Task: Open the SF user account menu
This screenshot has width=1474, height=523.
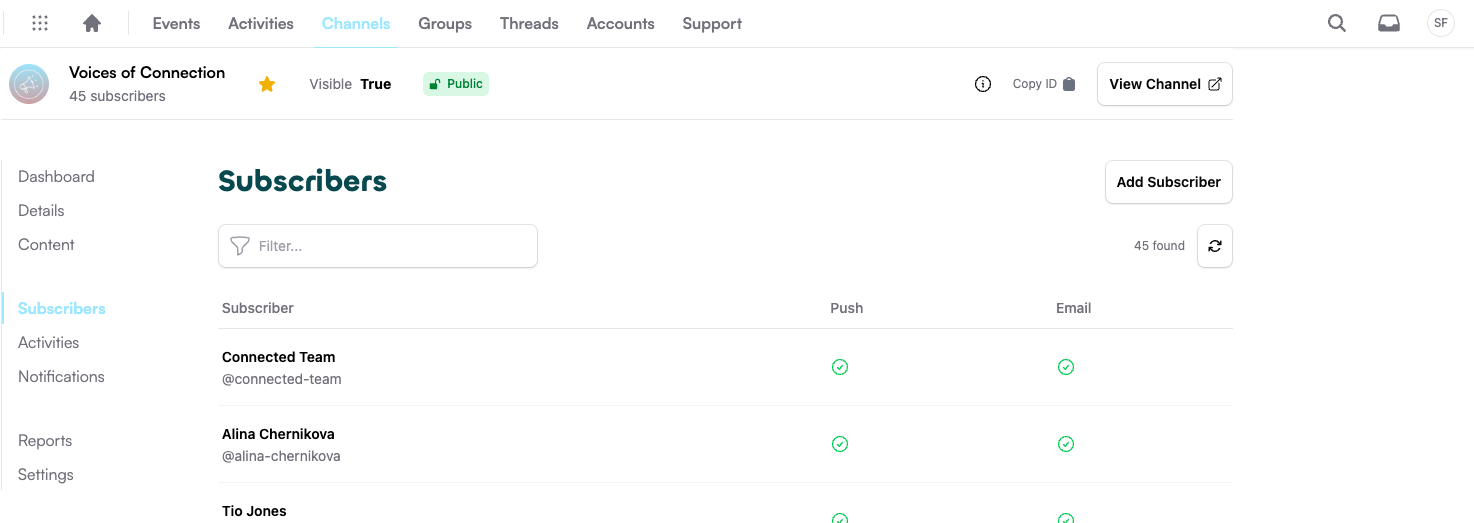Action: [1440, 23]
